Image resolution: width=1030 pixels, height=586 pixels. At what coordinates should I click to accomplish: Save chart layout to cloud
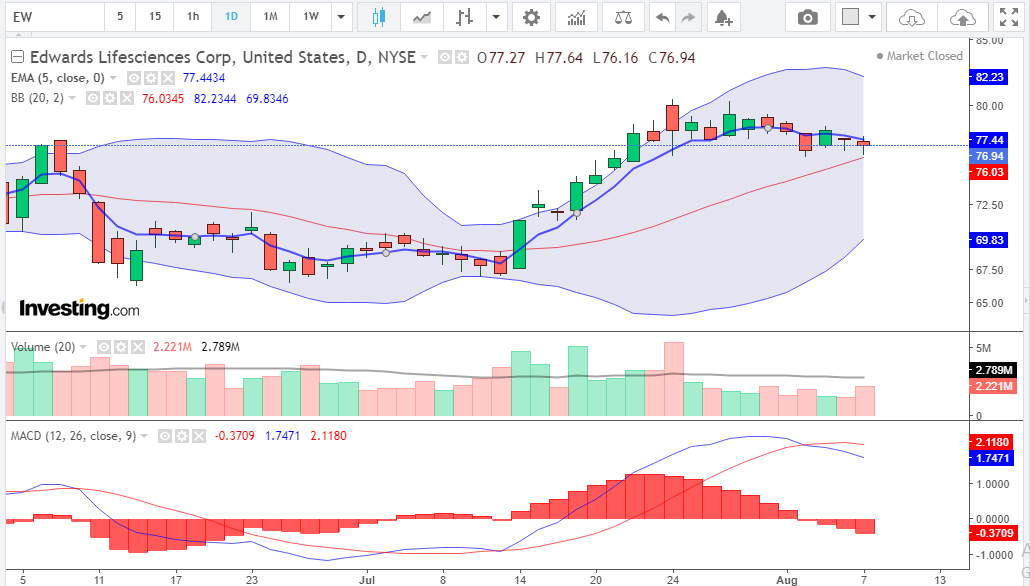pos(962,17)
